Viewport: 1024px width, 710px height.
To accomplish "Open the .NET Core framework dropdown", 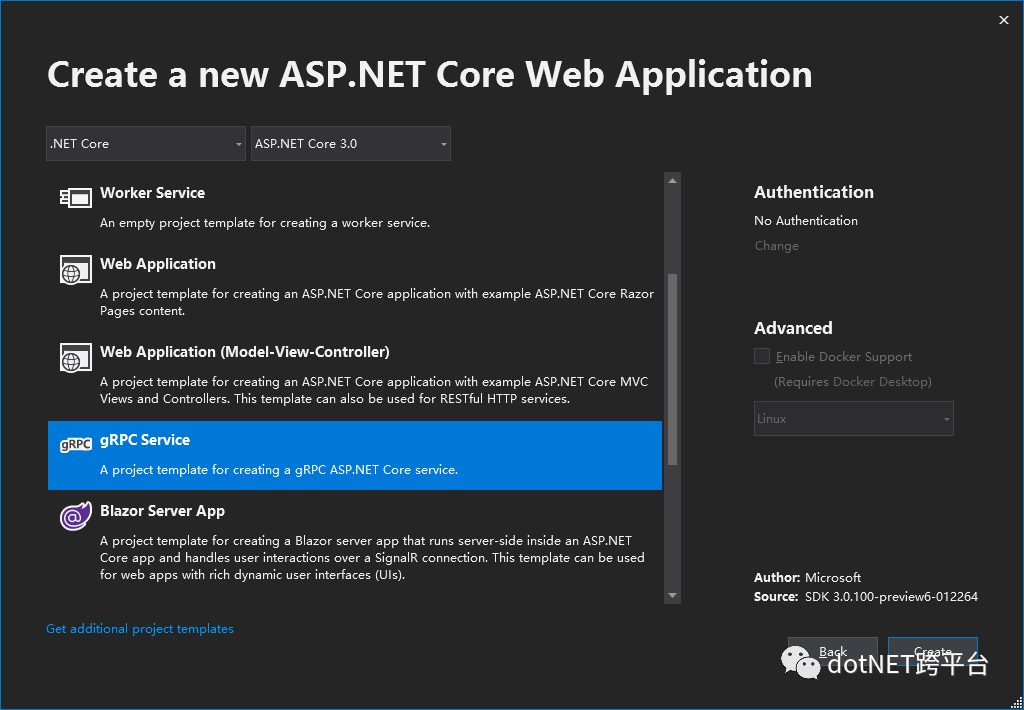I will (x=145, y=143).
